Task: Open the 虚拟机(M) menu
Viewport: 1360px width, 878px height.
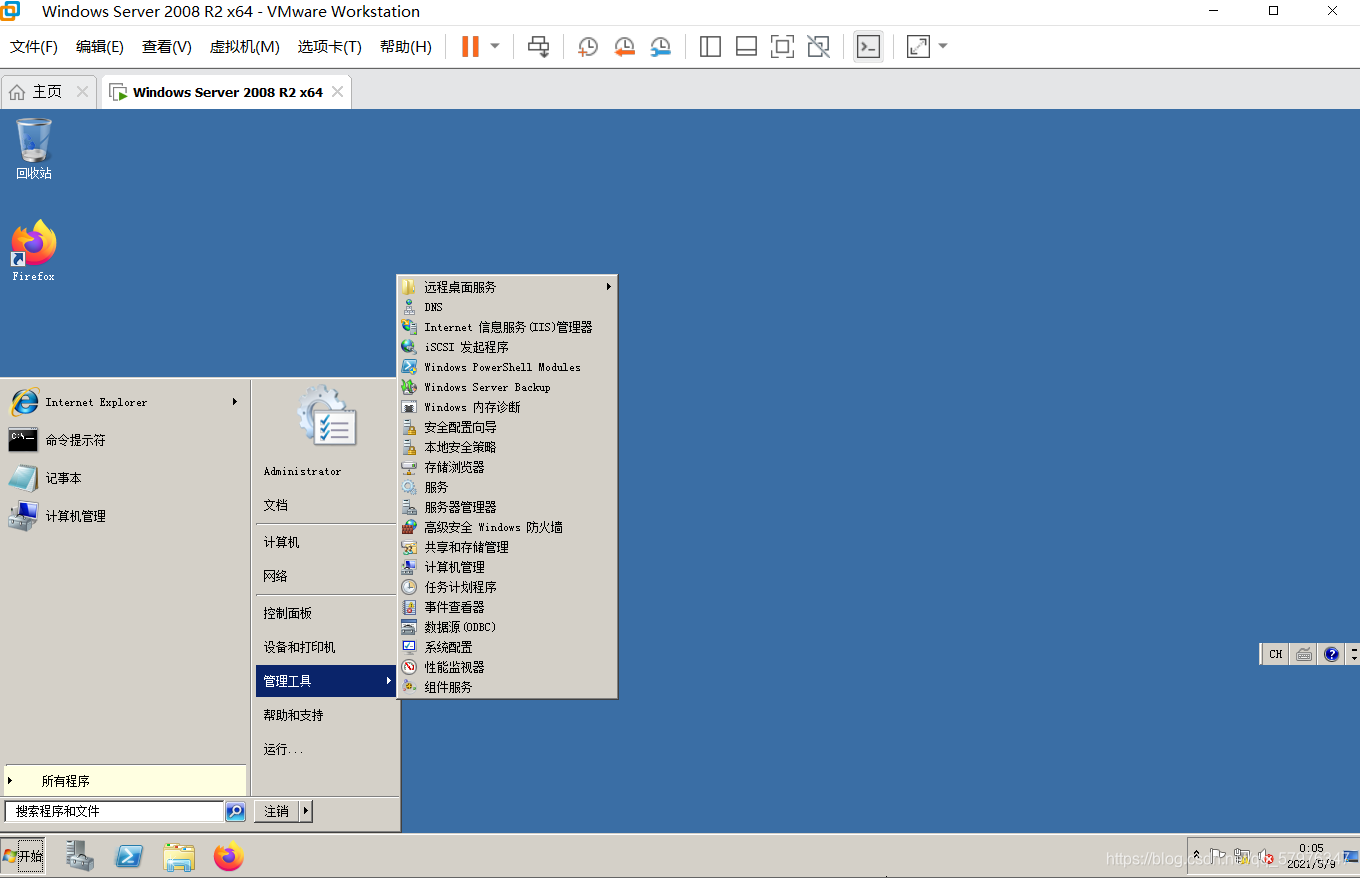Action: [x=244, y=47]
